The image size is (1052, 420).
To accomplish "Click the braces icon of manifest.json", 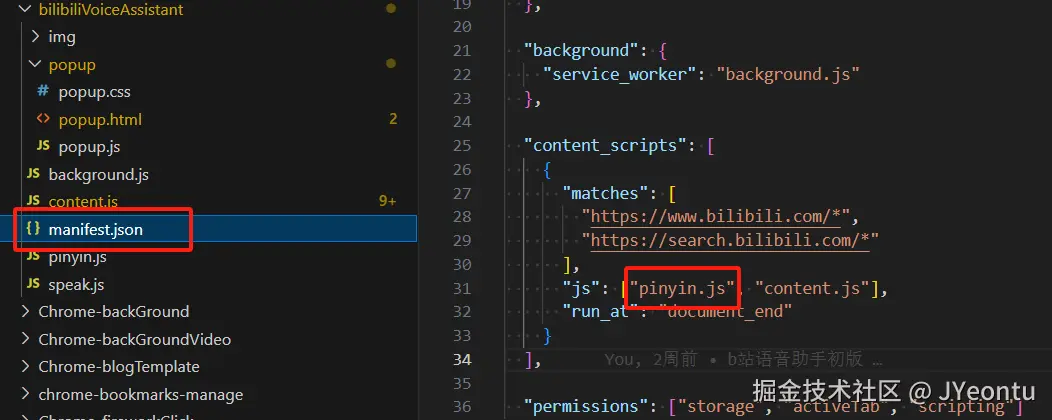I will click(33, 229).
